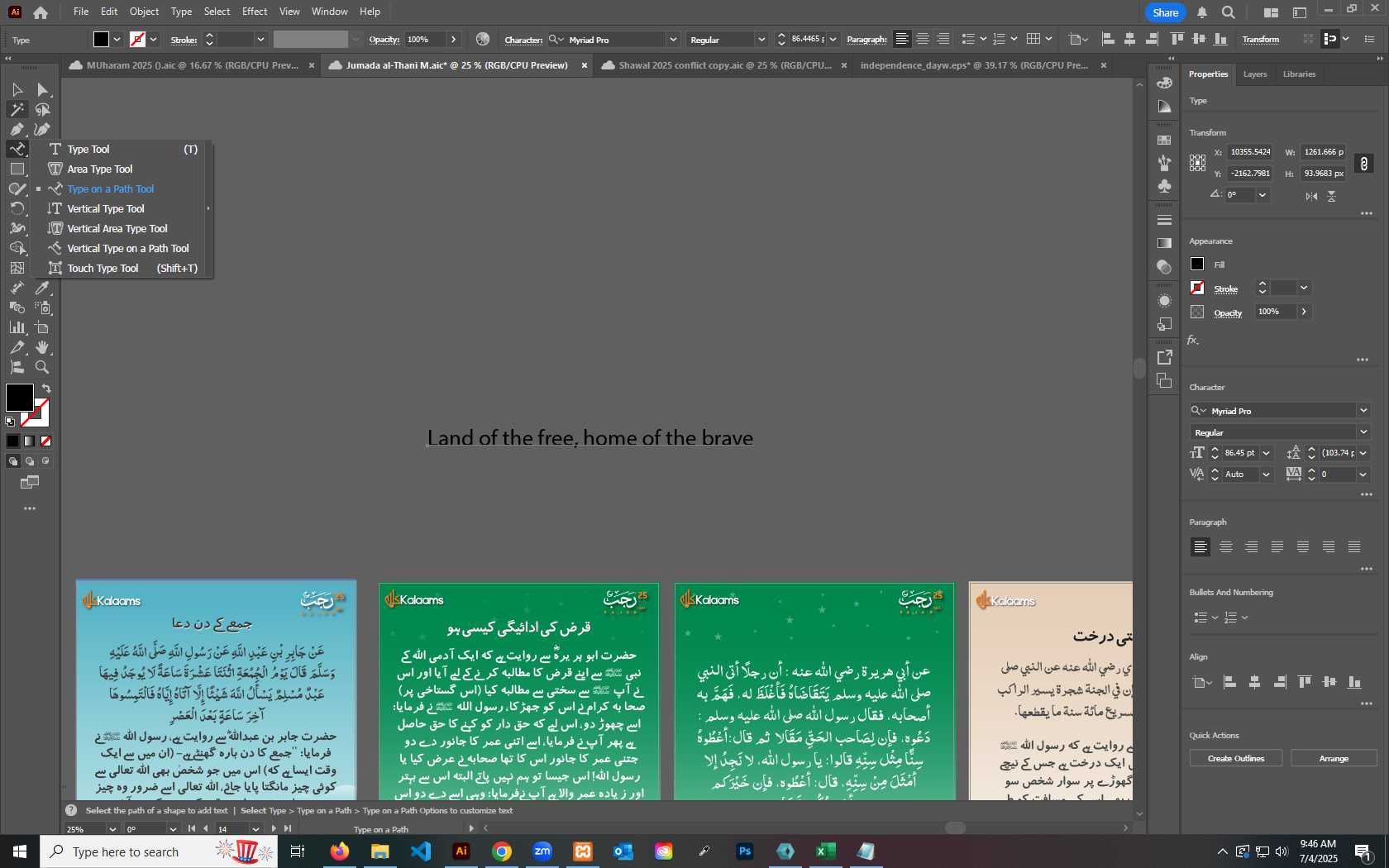Click the Fill color swatch in Appearance

(1197, 264)
